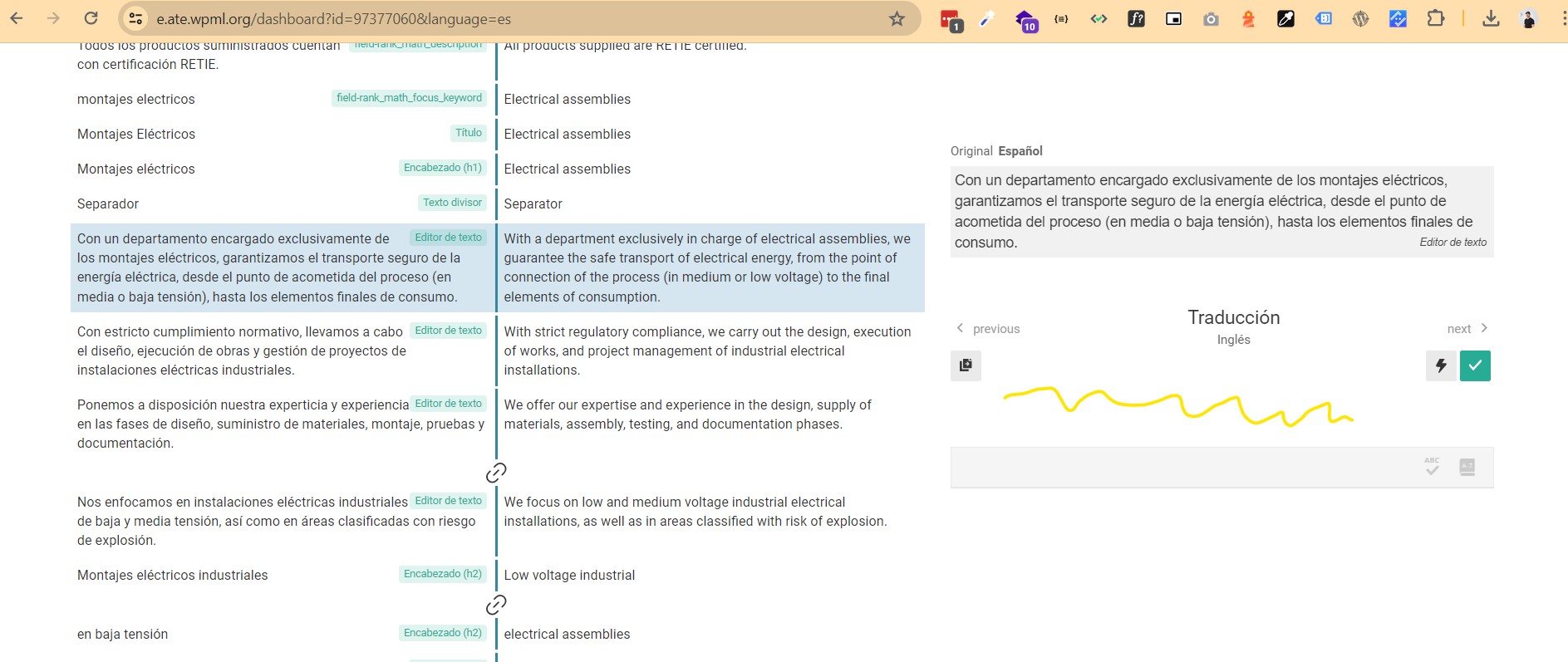Click 'Encabezado (h2)' tag on 'en baja tensión'
1568x662 pixels.
tap(442, 633)
